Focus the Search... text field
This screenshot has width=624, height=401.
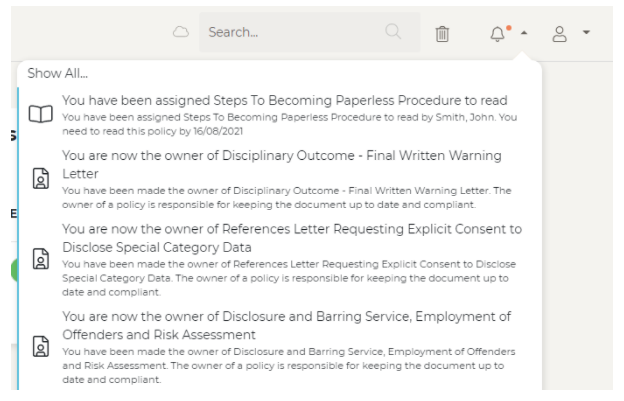[290, 32]
